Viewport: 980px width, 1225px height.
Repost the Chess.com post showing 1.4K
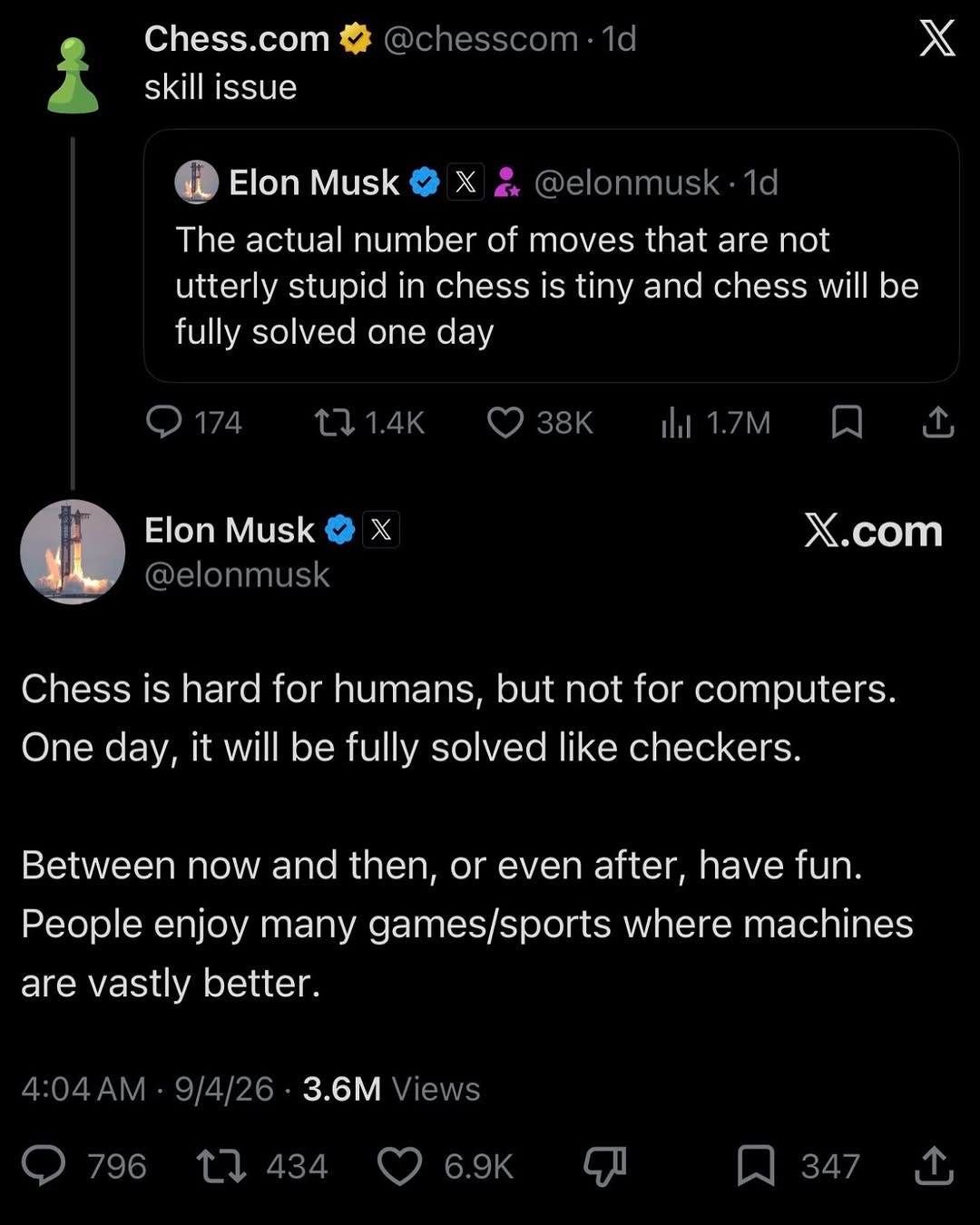368,422
